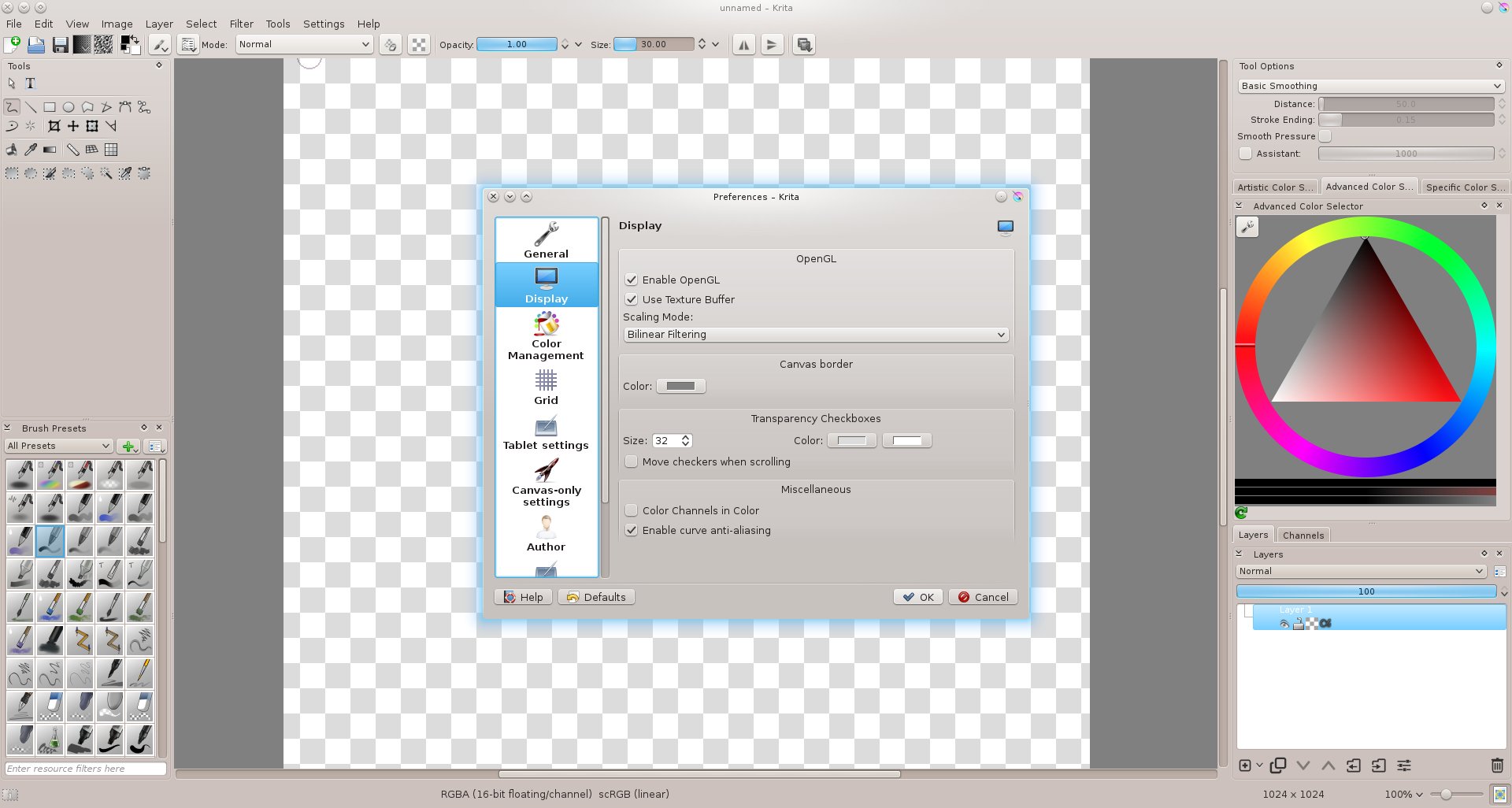Toggle Layer 1 lock icon
Image resolution: width=1512 pixels, height=808 pixels.
(x=1298, y=624)
